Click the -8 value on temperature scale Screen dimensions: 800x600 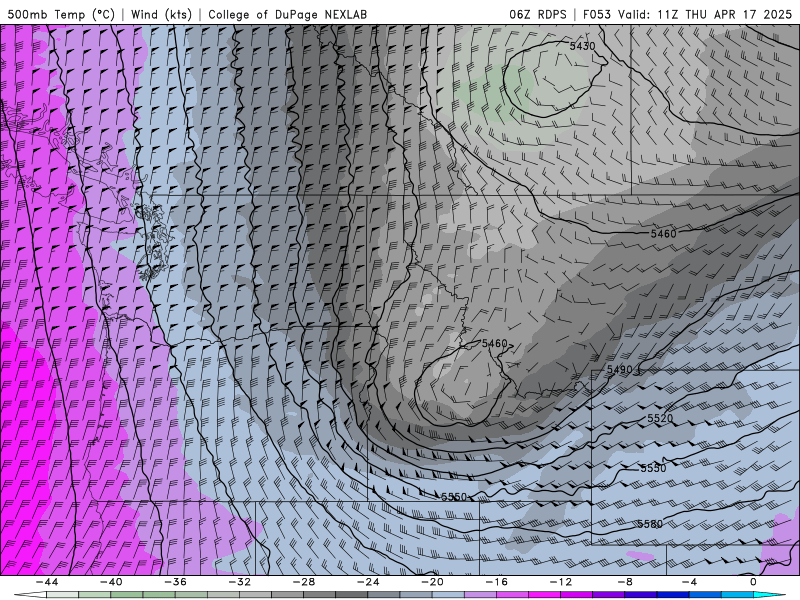pos(626,582)
